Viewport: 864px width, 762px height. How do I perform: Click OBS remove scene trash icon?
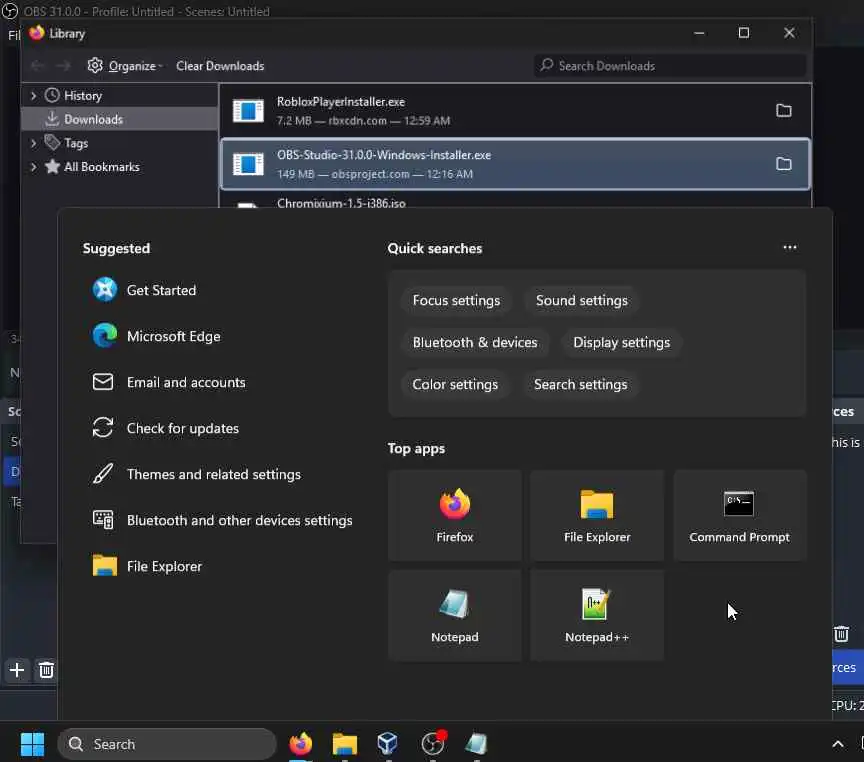coord(46,670)
